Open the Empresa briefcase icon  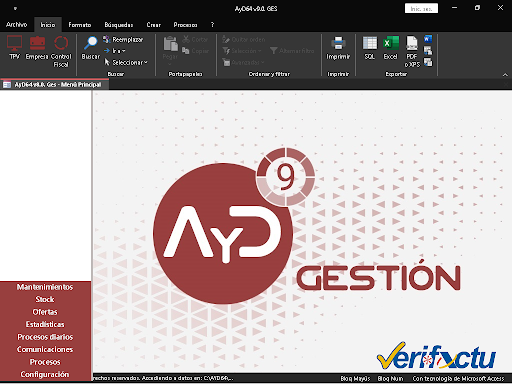37,48
